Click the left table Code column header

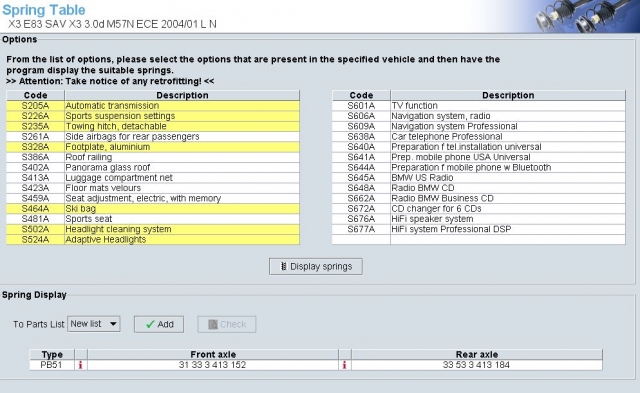(36, 95)
